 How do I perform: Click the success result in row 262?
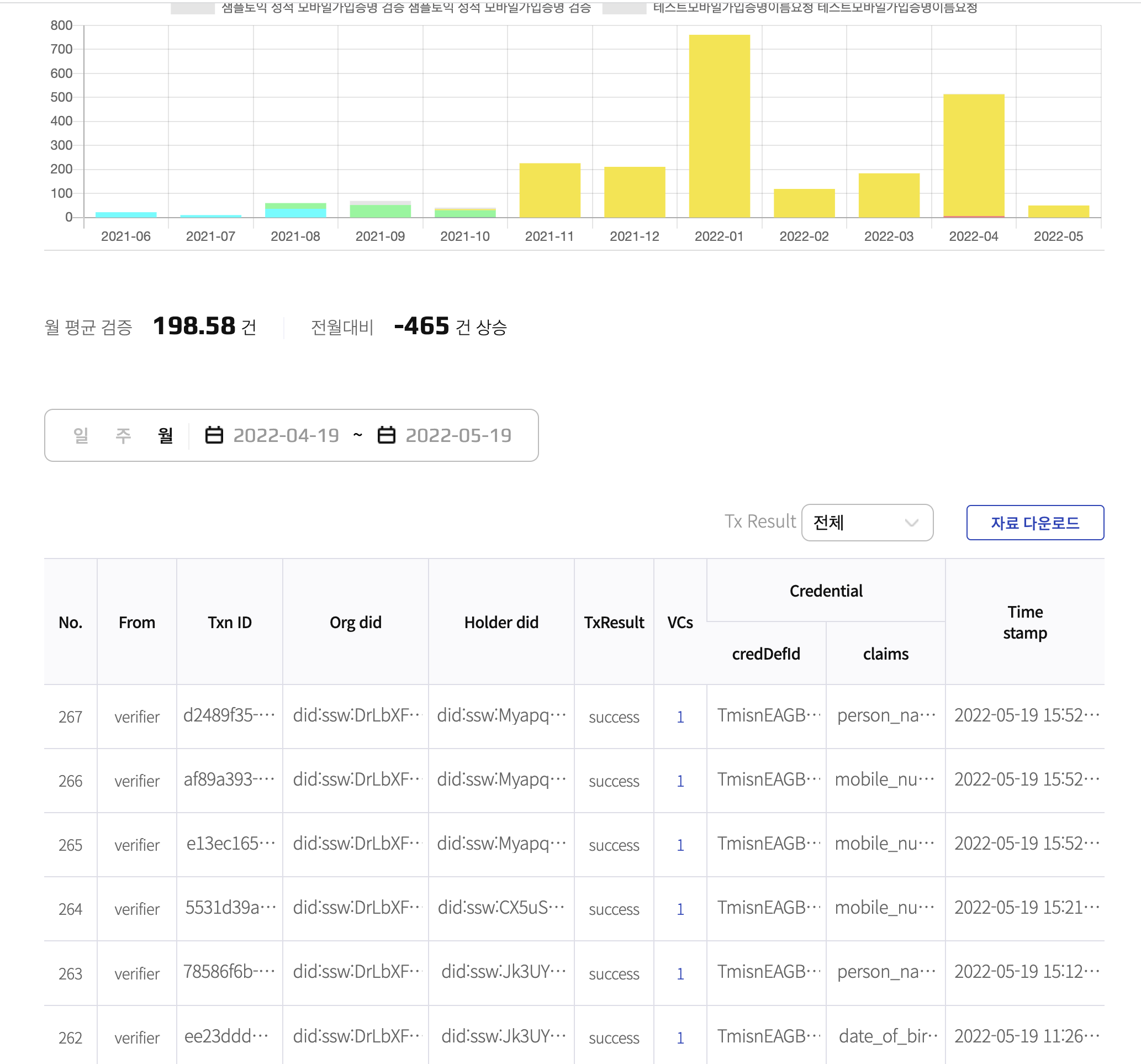tap(614, 1038)
